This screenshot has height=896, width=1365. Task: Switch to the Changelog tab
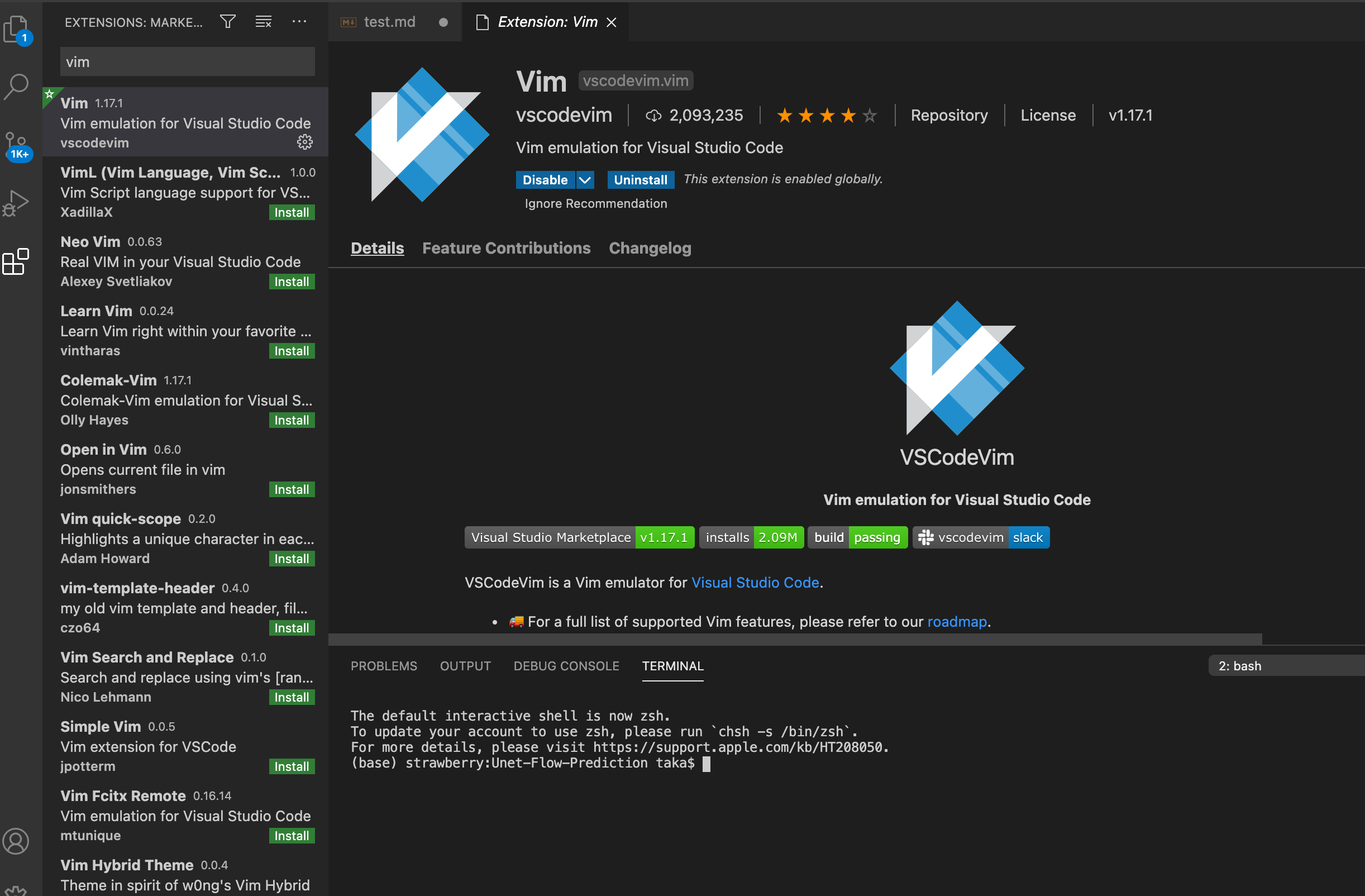click(650, 248)
